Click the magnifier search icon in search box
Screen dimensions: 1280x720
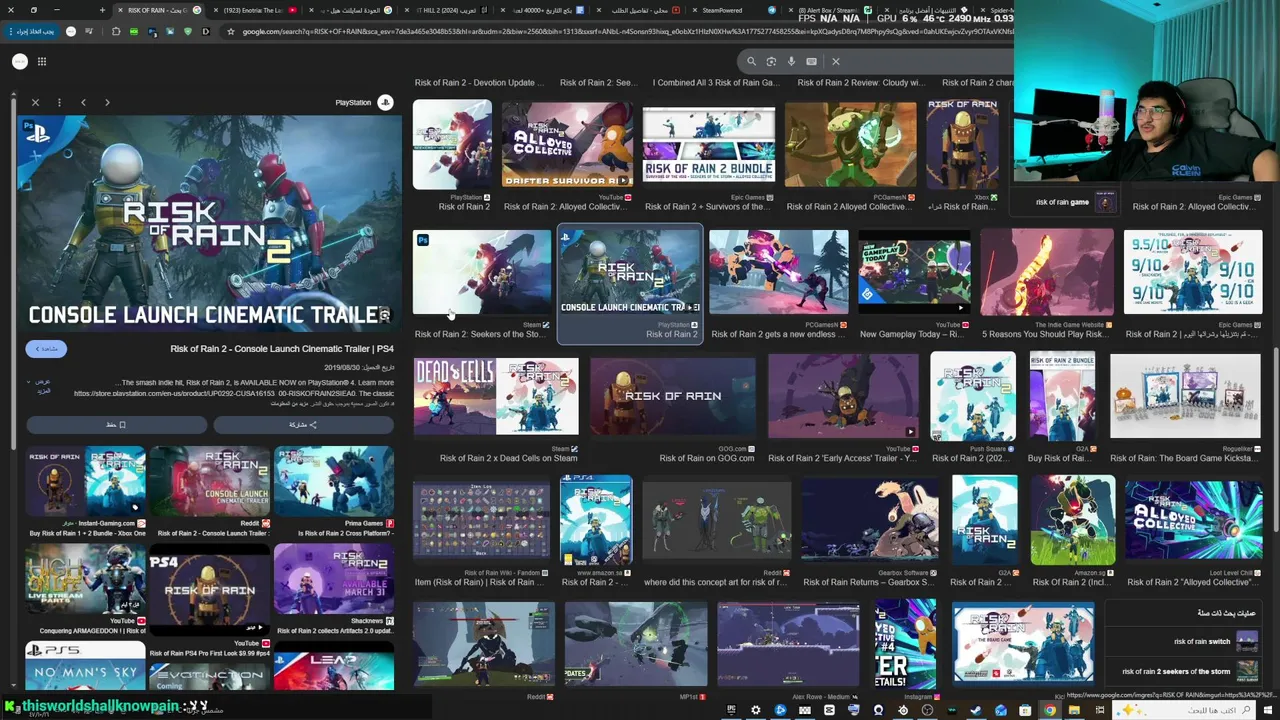[751, 61]
